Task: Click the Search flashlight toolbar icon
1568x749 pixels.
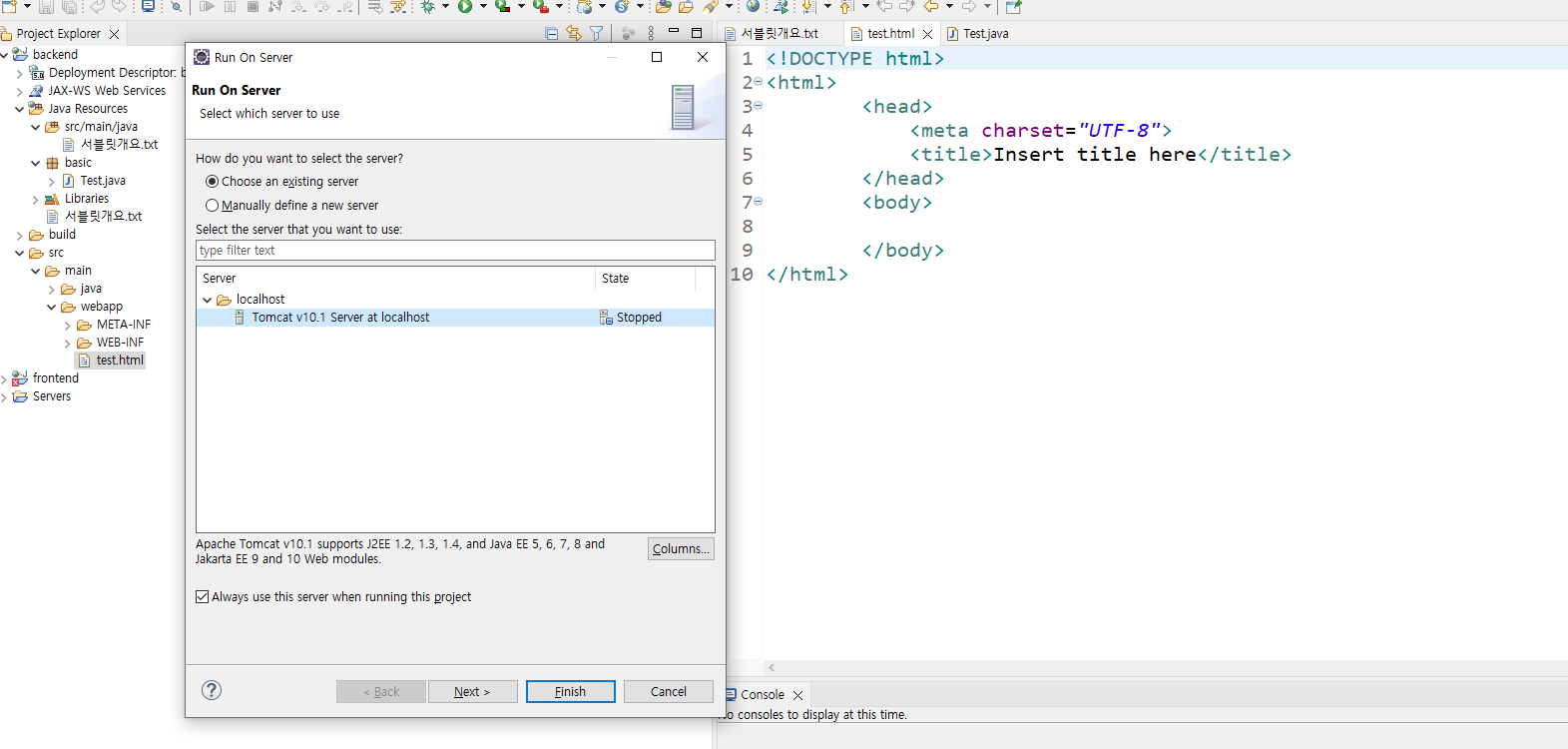Action: (x=713, y=6)
